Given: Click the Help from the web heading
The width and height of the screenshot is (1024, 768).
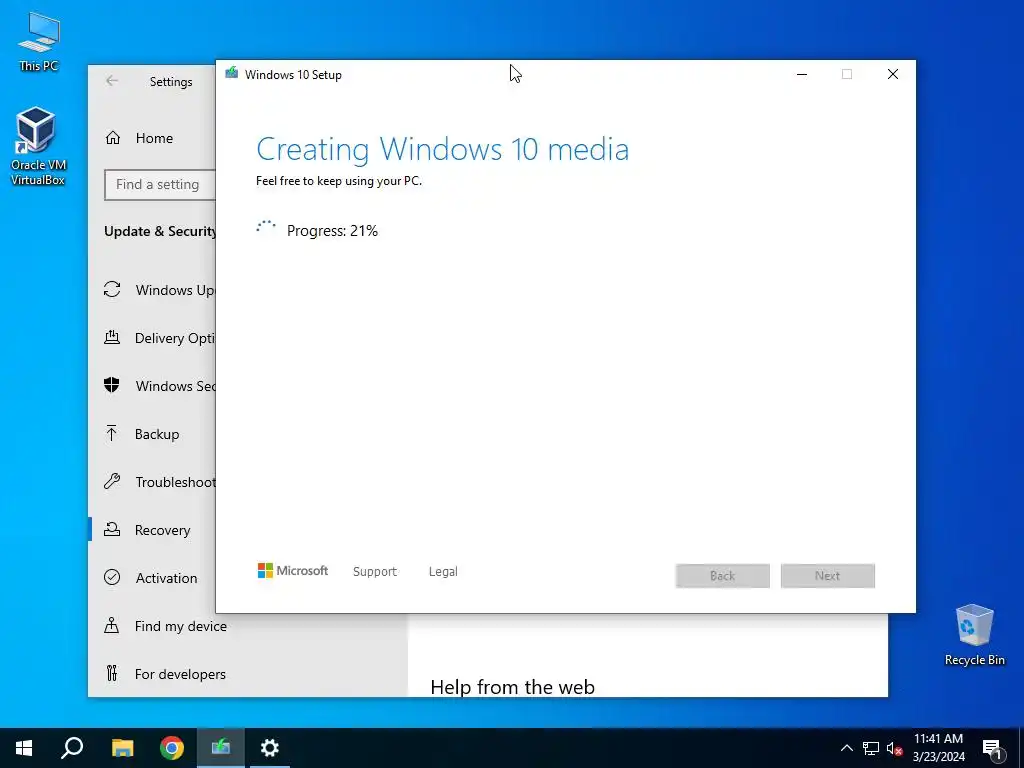Looking at the screenshot, I should tap(513, 687).
